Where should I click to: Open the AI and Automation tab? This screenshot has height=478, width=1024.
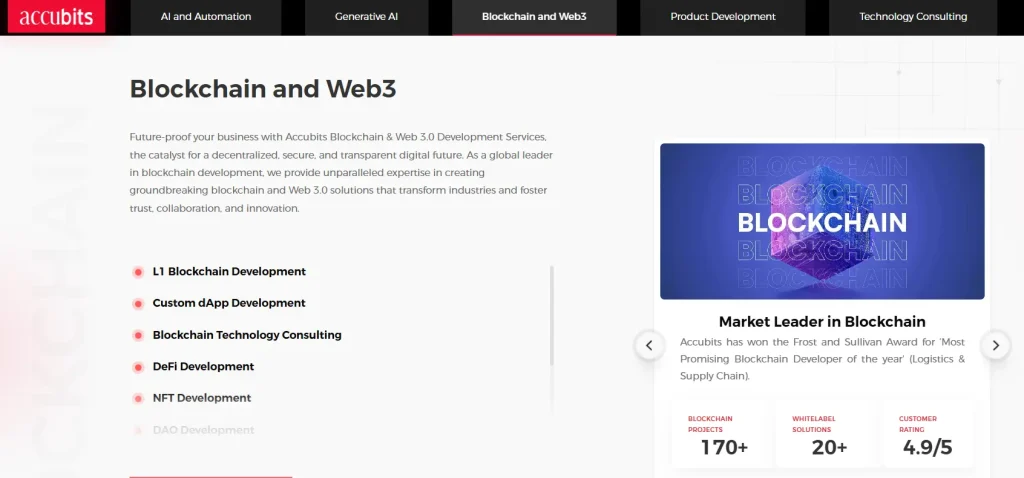click(x=206, y=17)
